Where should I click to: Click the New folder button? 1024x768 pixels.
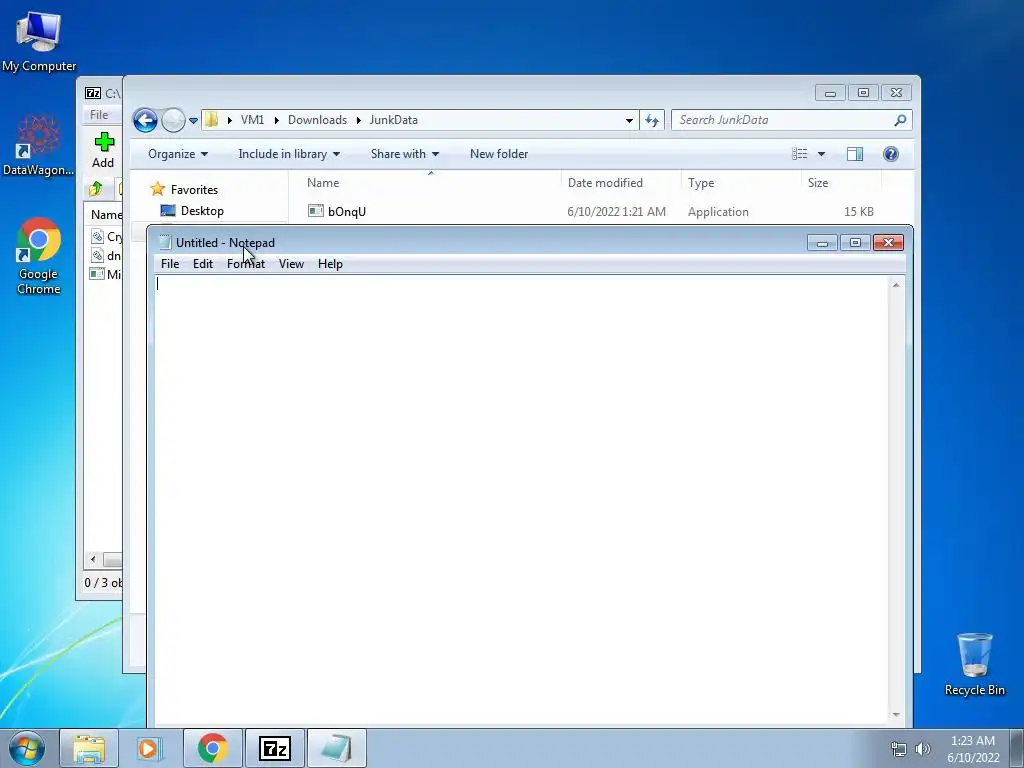(499, 154)
